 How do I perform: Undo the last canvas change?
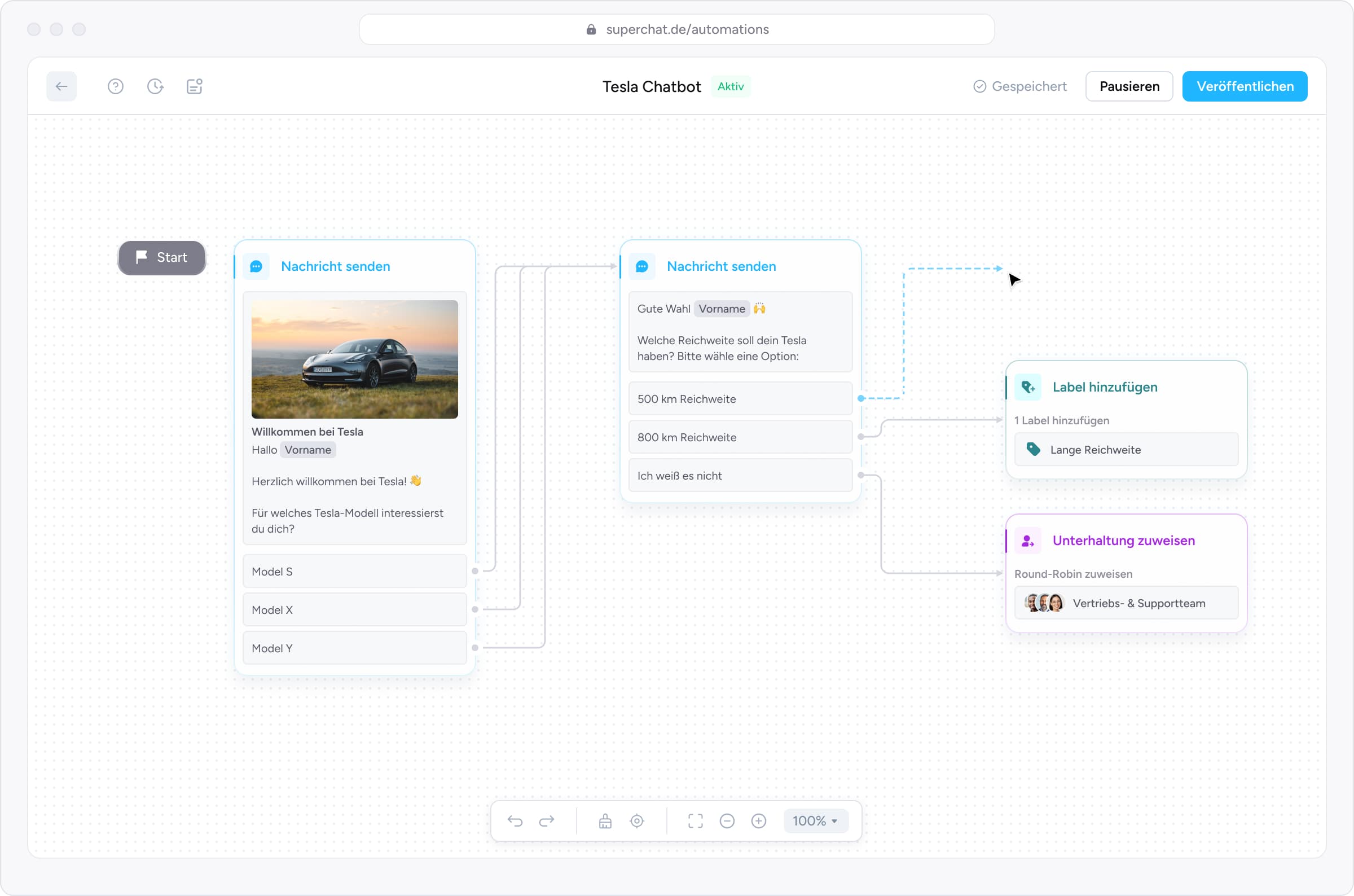click(x=515, y=821)
